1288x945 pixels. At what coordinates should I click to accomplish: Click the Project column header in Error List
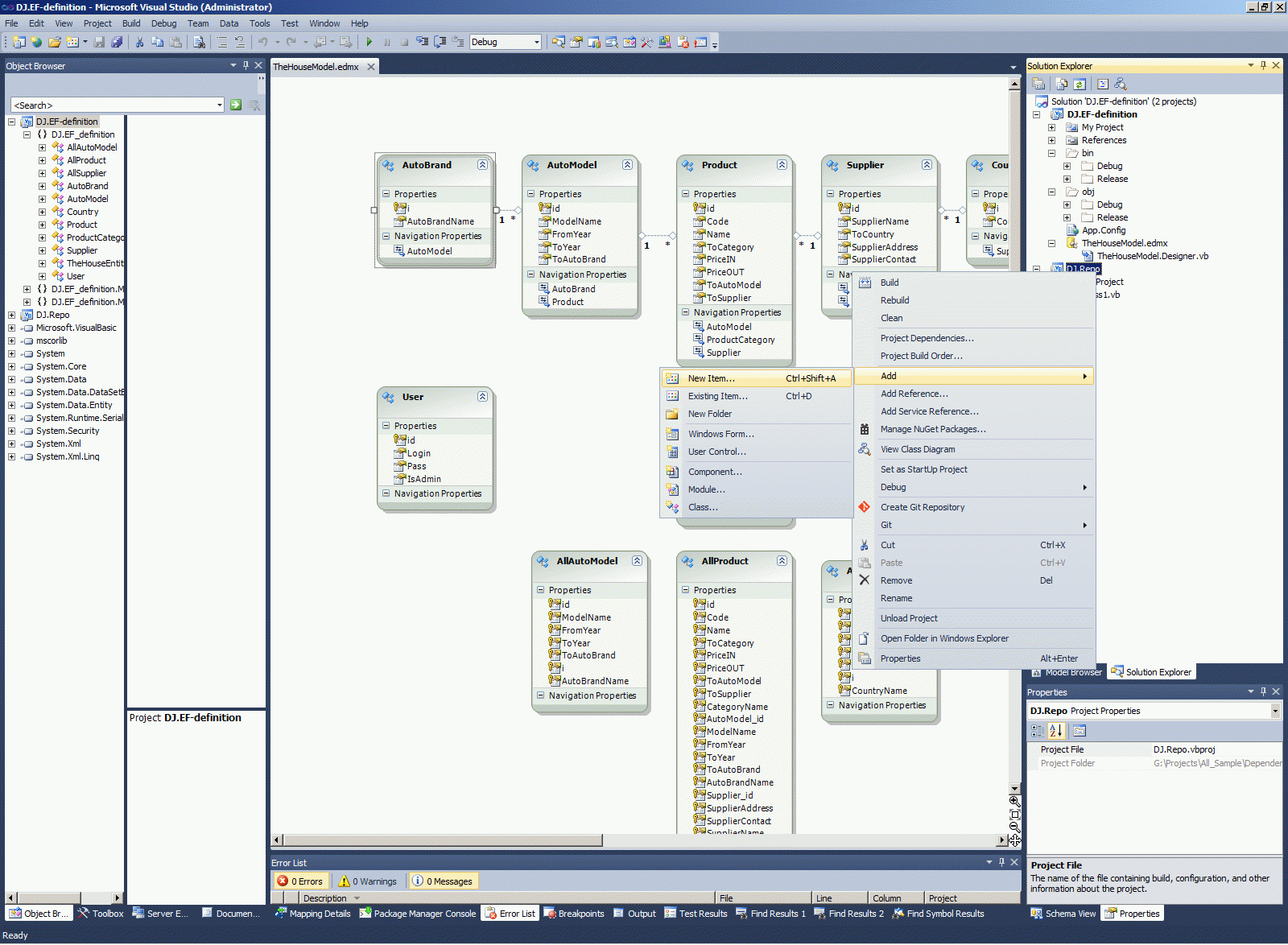pos(971,898)
